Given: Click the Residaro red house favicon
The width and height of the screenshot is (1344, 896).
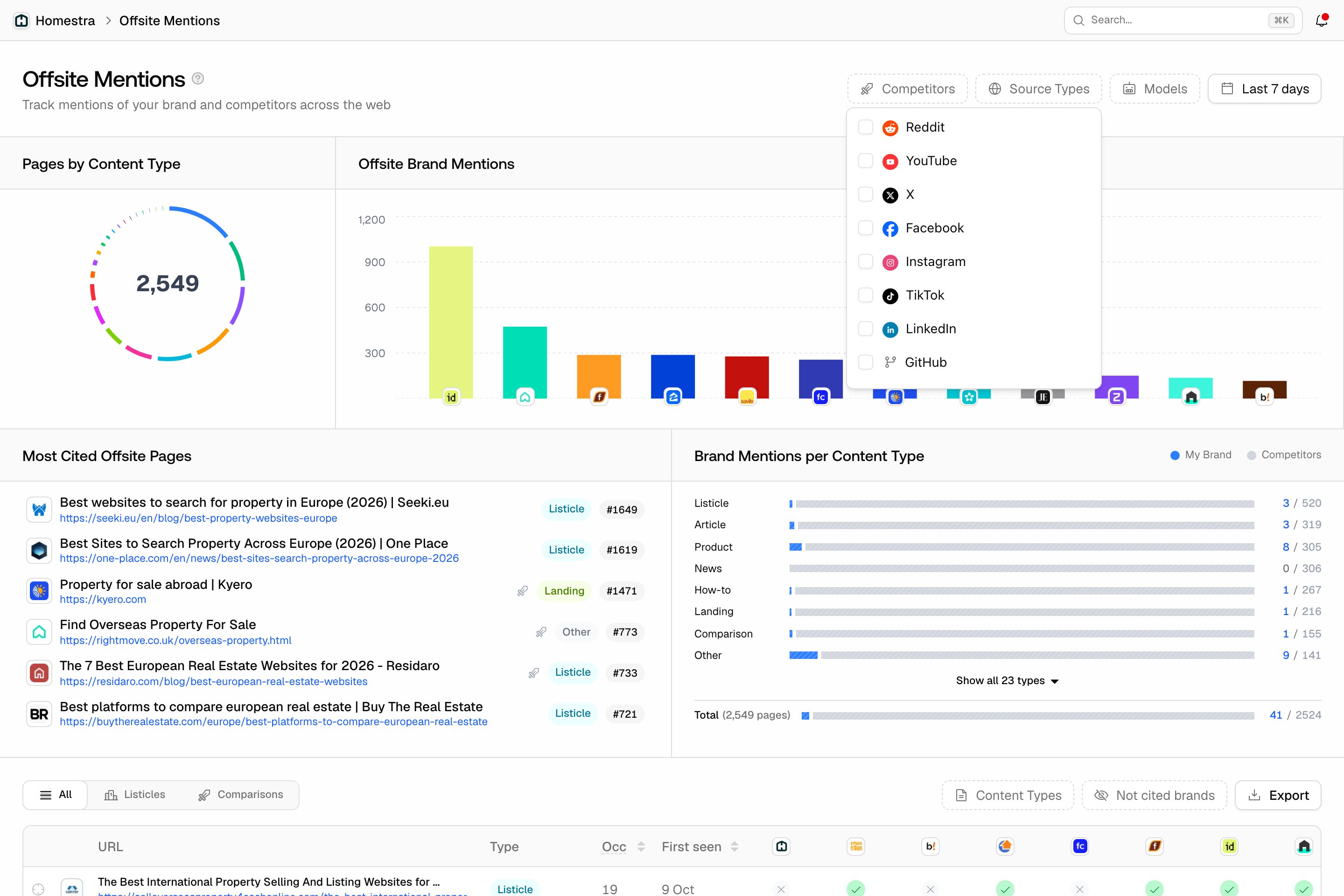Looking at the screenshot, I should (39, 673).
